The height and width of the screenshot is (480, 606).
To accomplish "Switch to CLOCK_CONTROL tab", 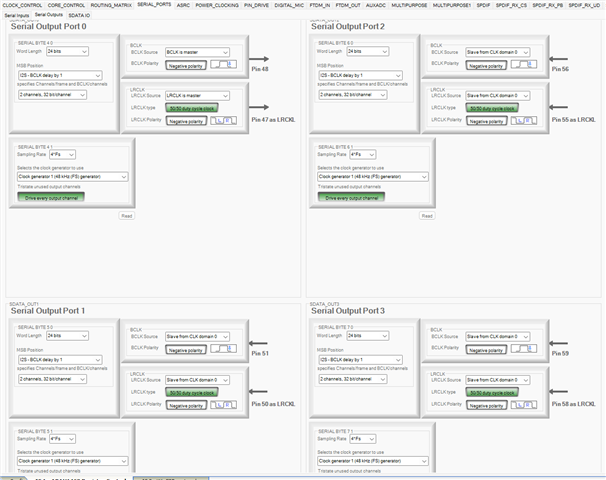I will [x=22, y=5].
